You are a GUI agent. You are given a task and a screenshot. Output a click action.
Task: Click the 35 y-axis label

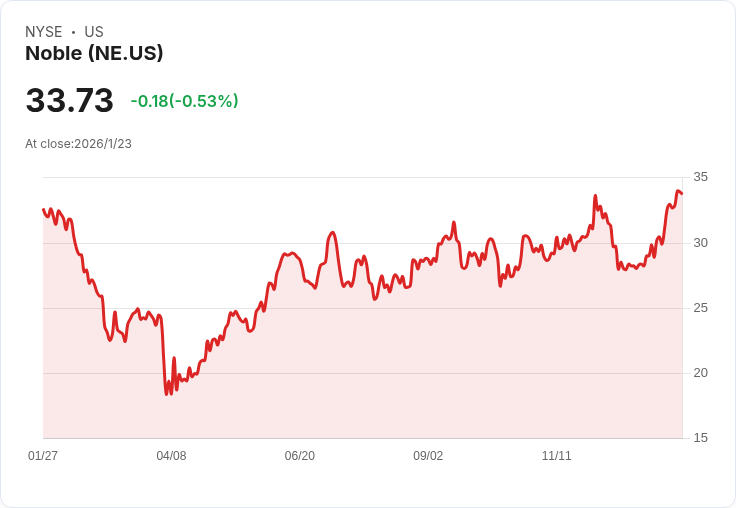700,177
